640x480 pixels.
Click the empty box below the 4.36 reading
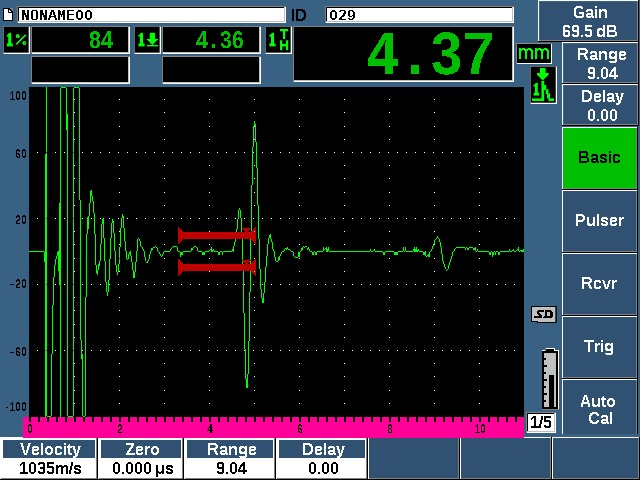point(211,70)
